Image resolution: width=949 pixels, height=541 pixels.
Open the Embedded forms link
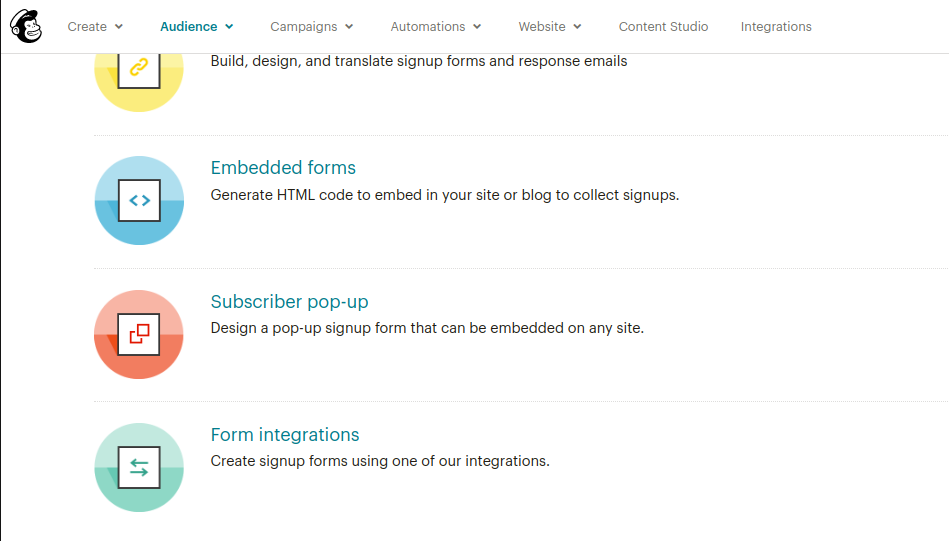pyautogui.click(x=283, y=168)
